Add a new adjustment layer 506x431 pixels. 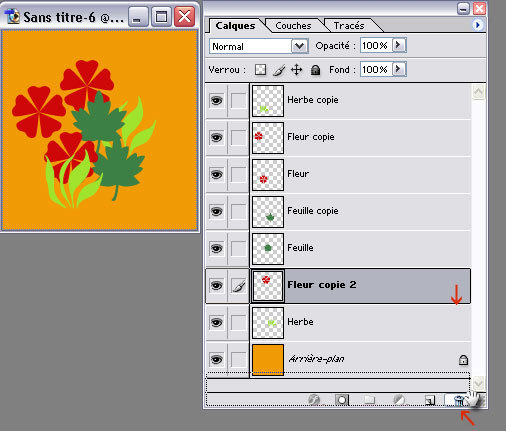399,399
